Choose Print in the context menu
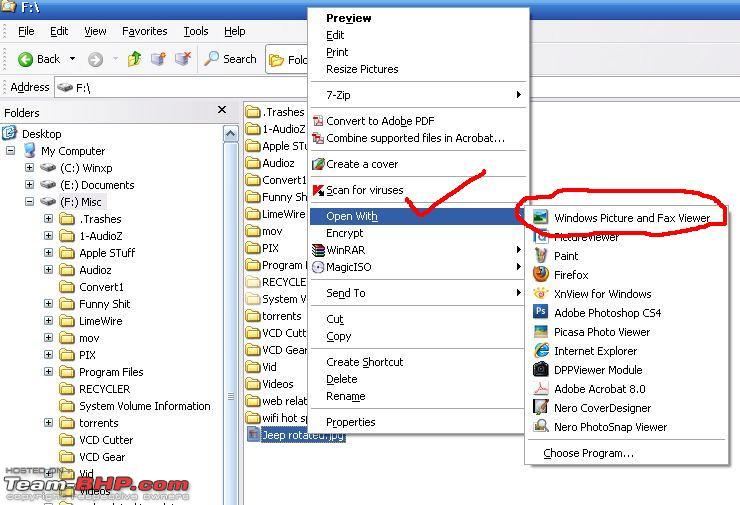The width and height of the screenshot is (740, 505). 337,52
